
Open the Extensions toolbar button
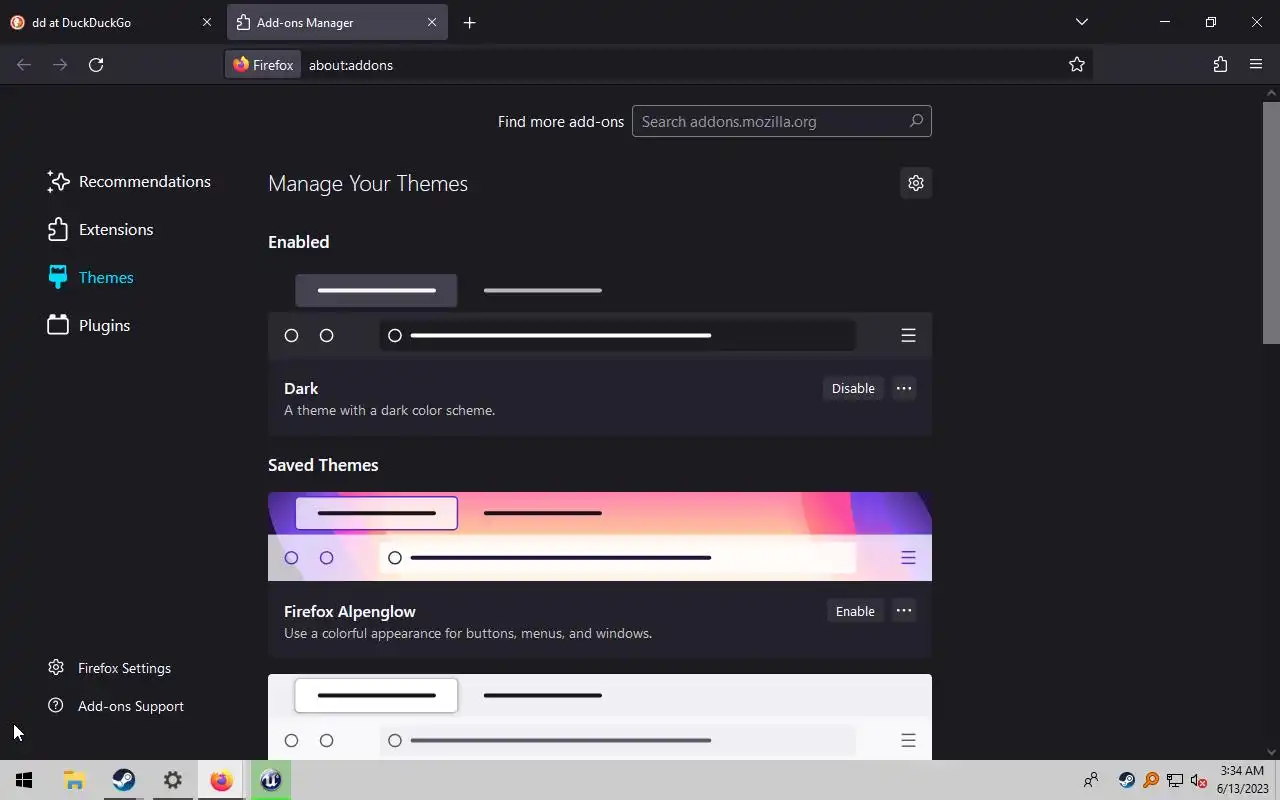pyautogui.click(x=1220, y=65)
